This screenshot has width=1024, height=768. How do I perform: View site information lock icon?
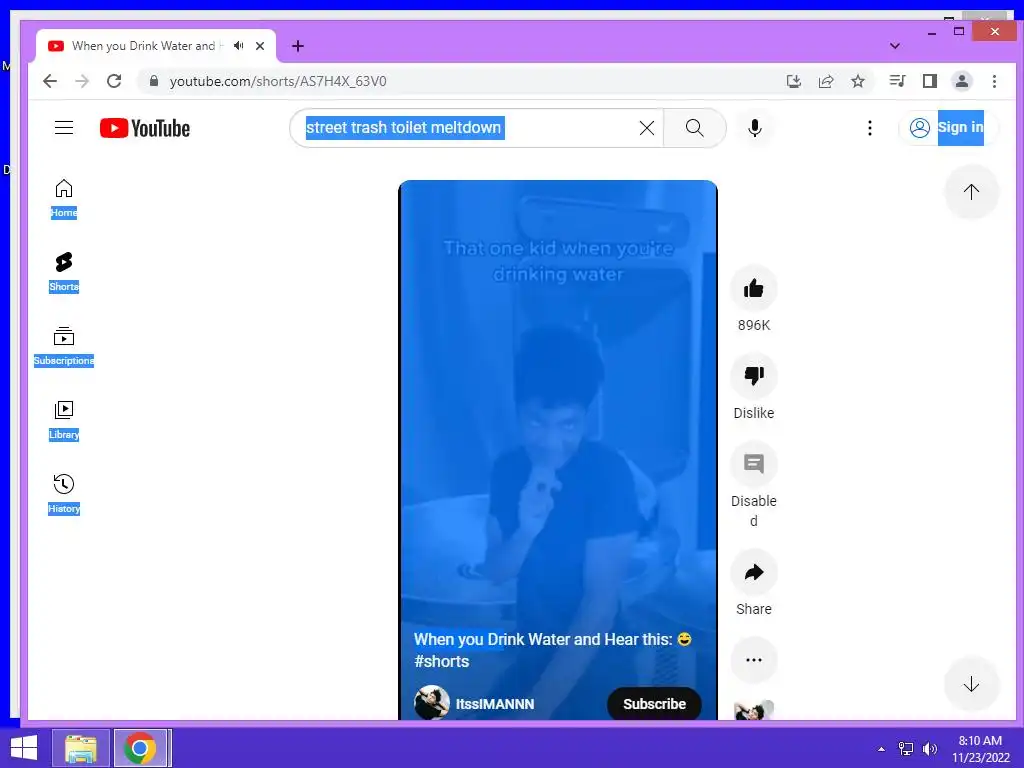154,81
